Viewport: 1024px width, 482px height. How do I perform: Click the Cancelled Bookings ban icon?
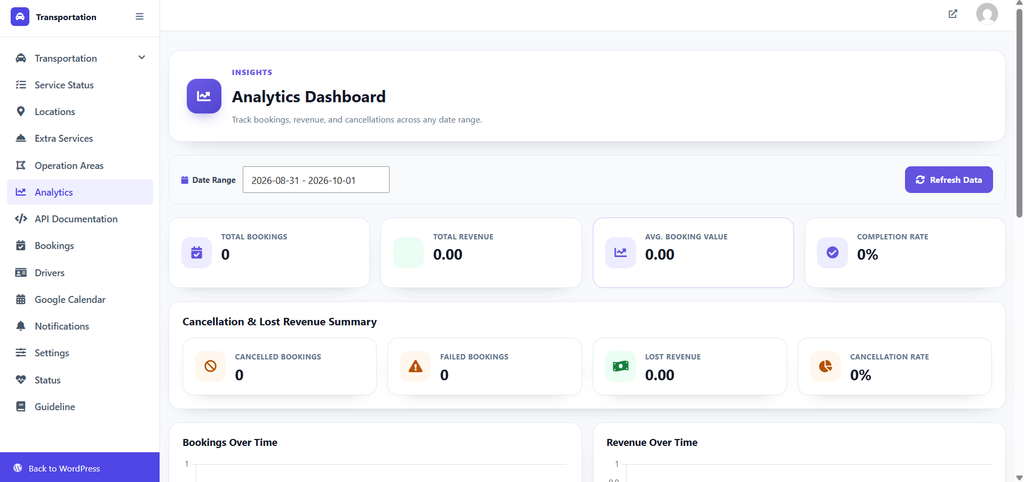point(210,366)
